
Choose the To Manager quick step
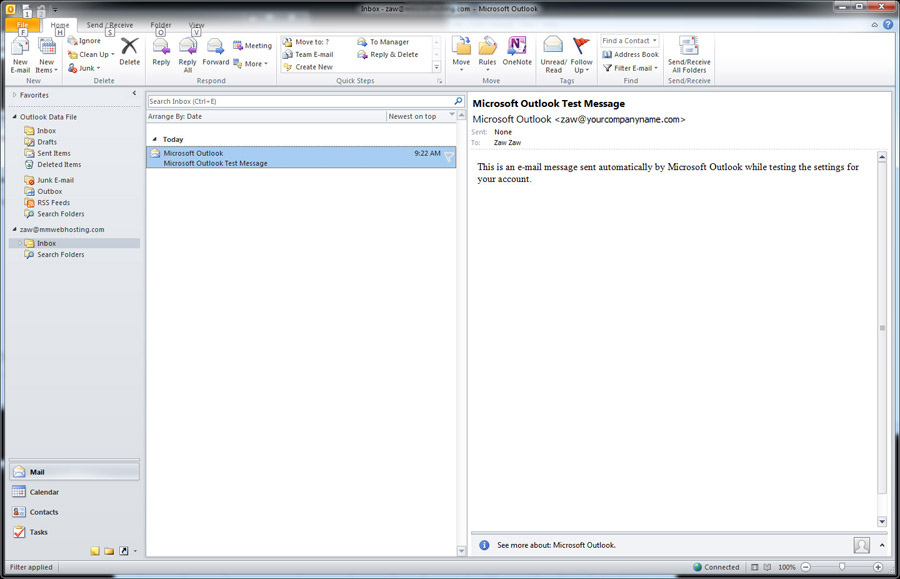(383, 42)
